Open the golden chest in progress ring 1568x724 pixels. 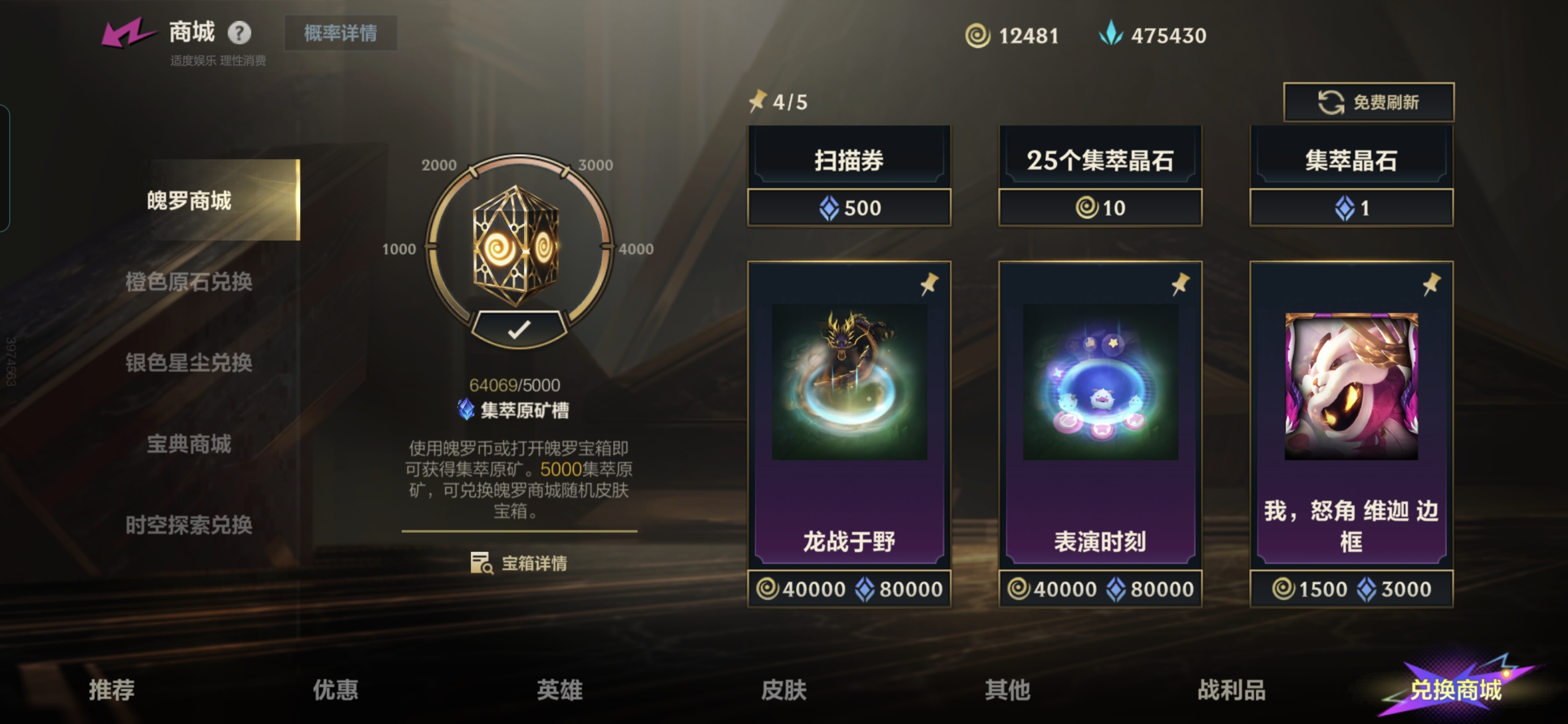click(x=516, y=246)
